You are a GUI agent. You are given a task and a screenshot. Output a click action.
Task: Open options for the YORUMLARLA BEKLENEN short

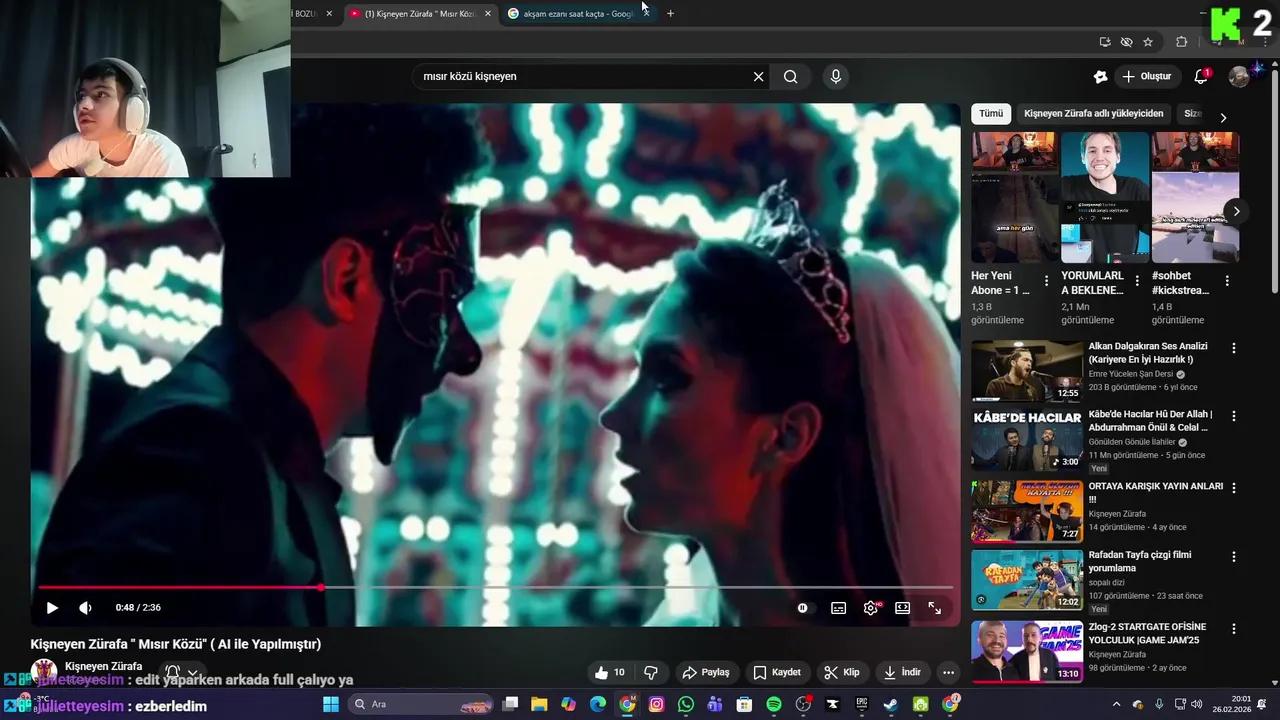(x=1137, y=281)
